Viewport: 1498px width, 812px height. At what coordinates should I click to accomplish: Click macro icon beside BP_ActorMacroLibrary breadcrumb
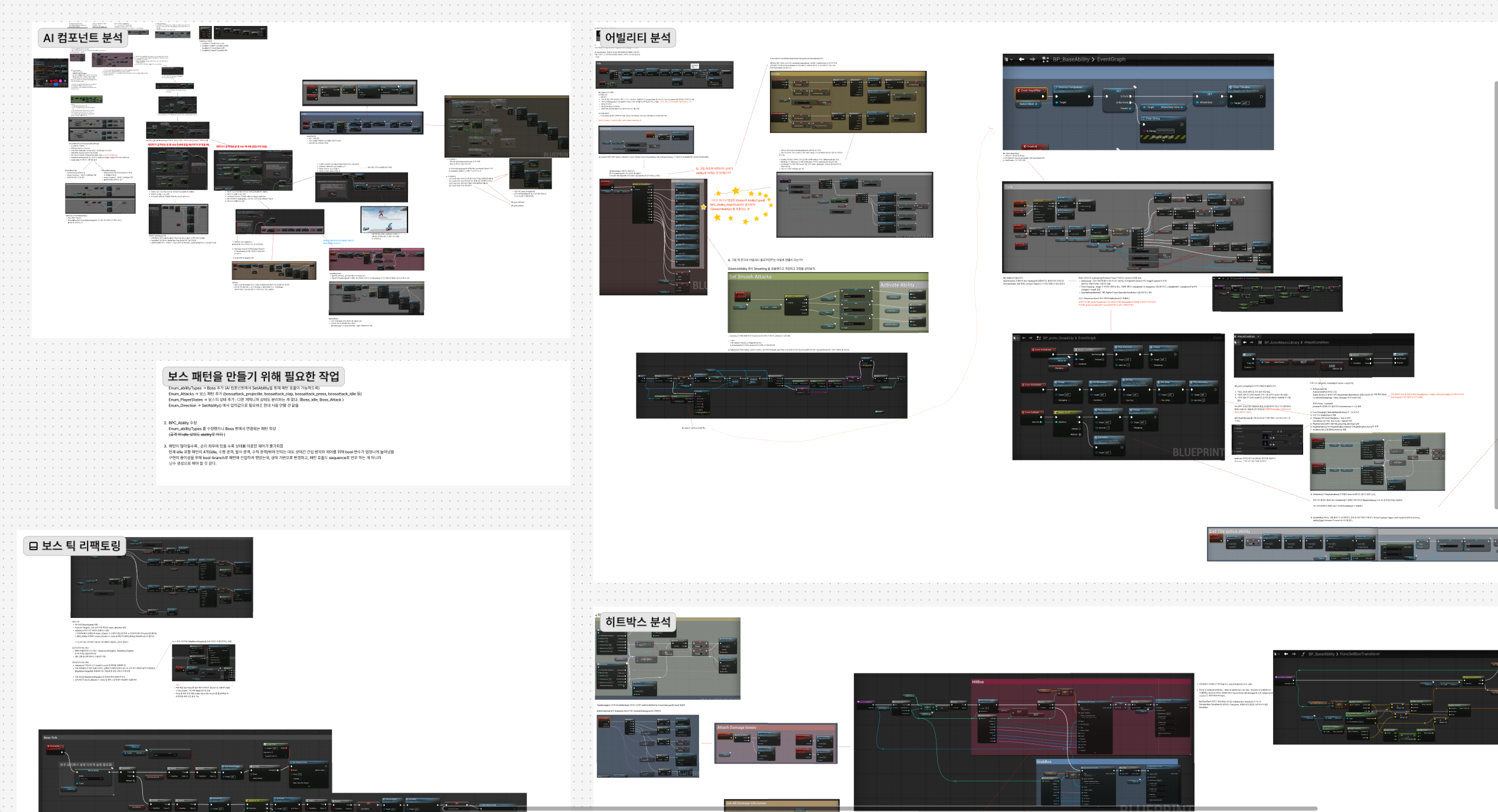pyautogui.click(x=1259, y=342)
